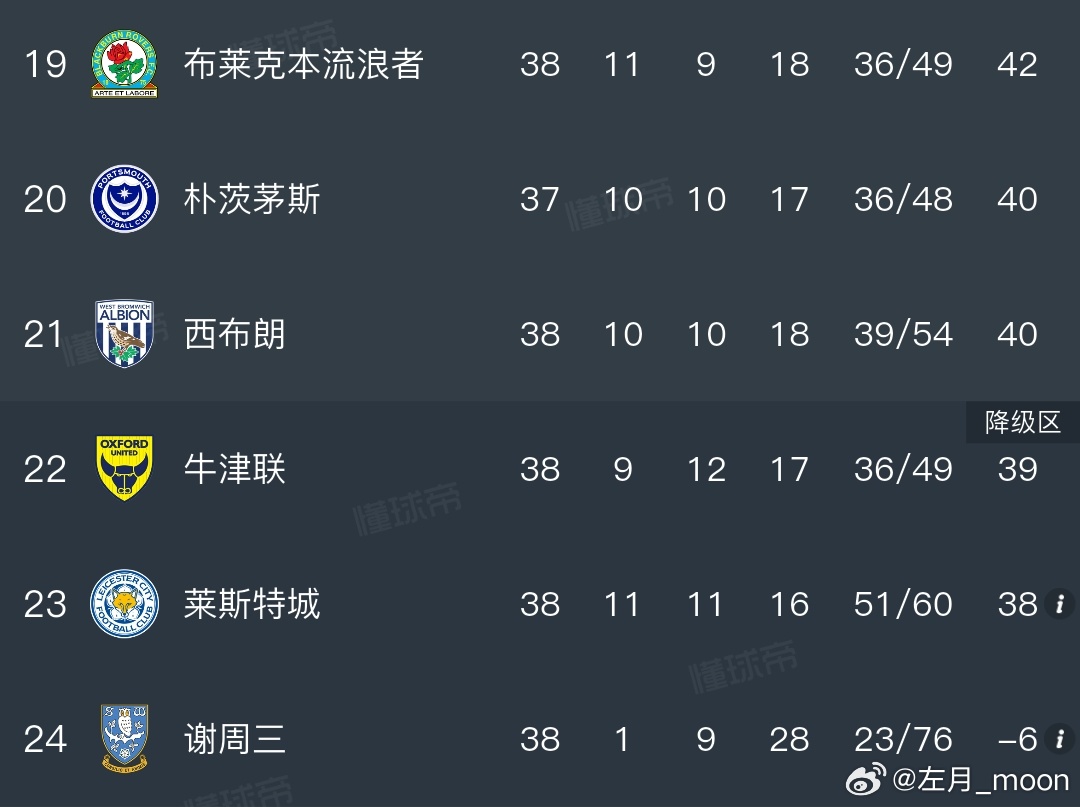Open team page for 莱斯特城

pyautogui.click(x=252, y=604)
